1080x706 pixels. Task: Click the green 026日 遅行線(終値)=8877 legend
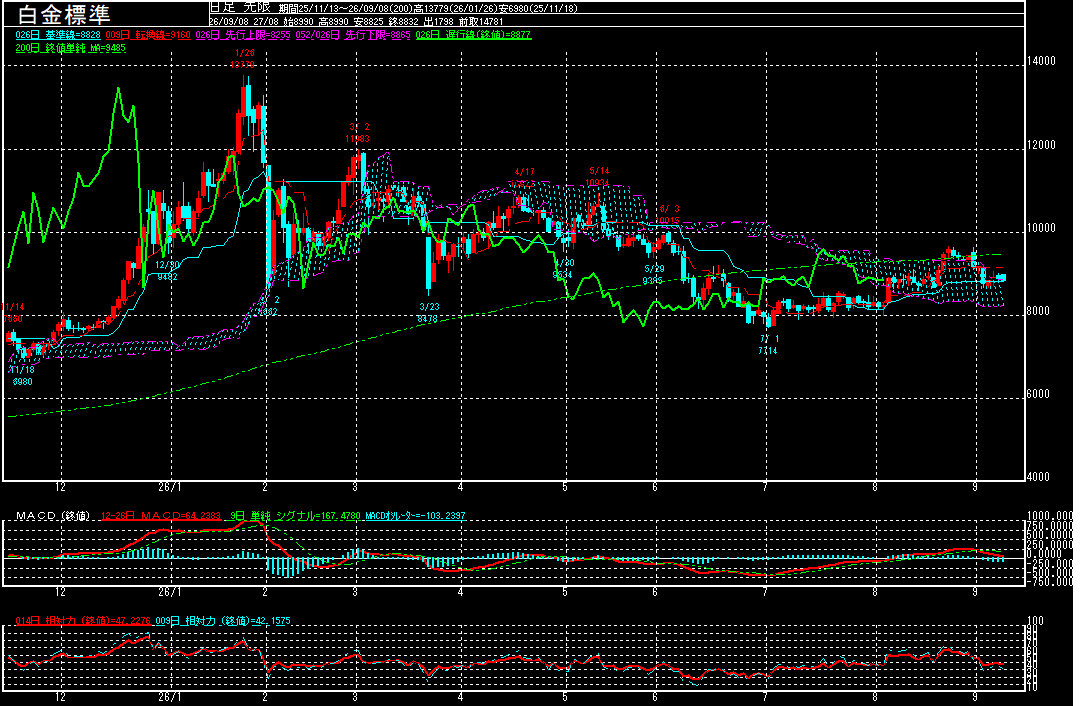click(474, 34)
